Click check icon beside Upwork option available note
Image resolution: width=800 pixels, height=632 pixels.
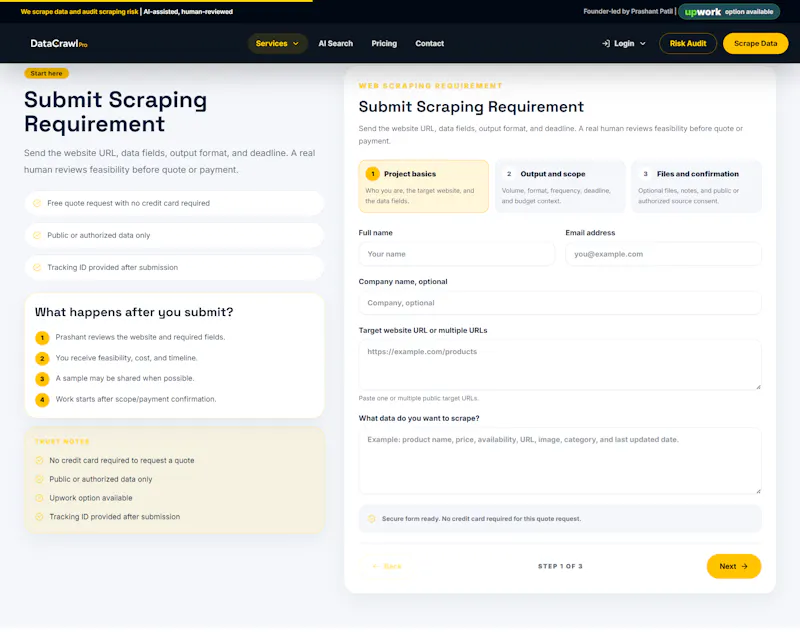(x=39, y=498)
